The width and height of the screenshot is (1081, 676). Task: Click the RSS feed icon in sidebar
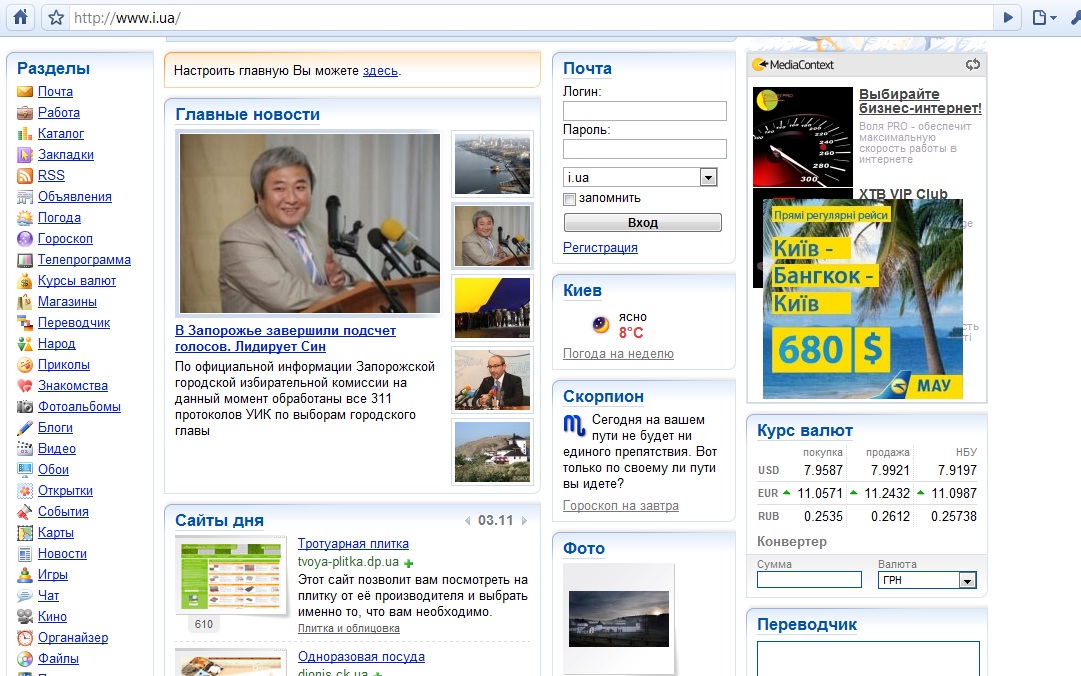pos(25,176)
